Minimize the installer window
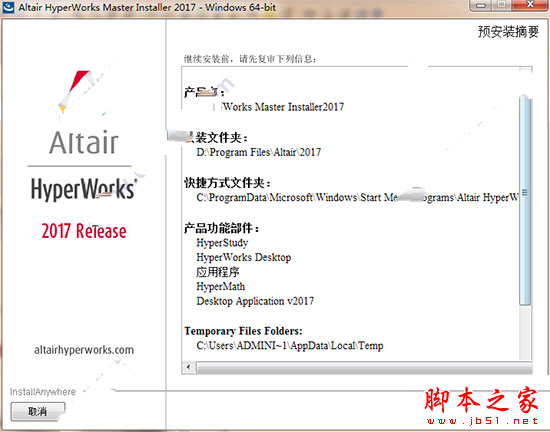Viewport: 550px width, 432px height. point(481,5)
